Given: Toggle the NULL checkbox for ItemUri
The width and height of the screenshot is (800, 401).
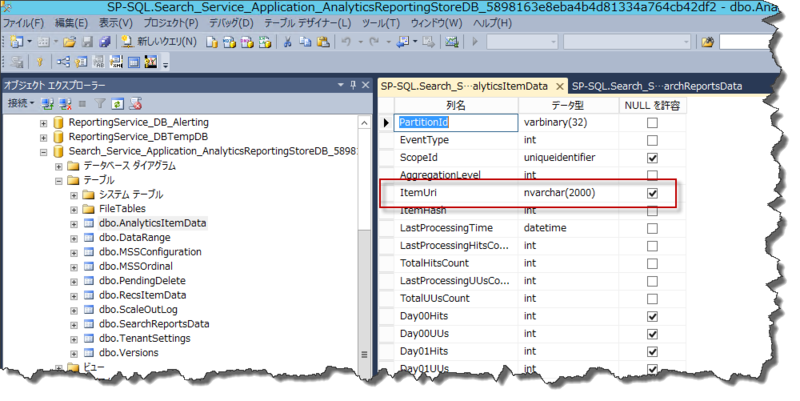Looking at the screenshot, I should click(x=652, y=193).
